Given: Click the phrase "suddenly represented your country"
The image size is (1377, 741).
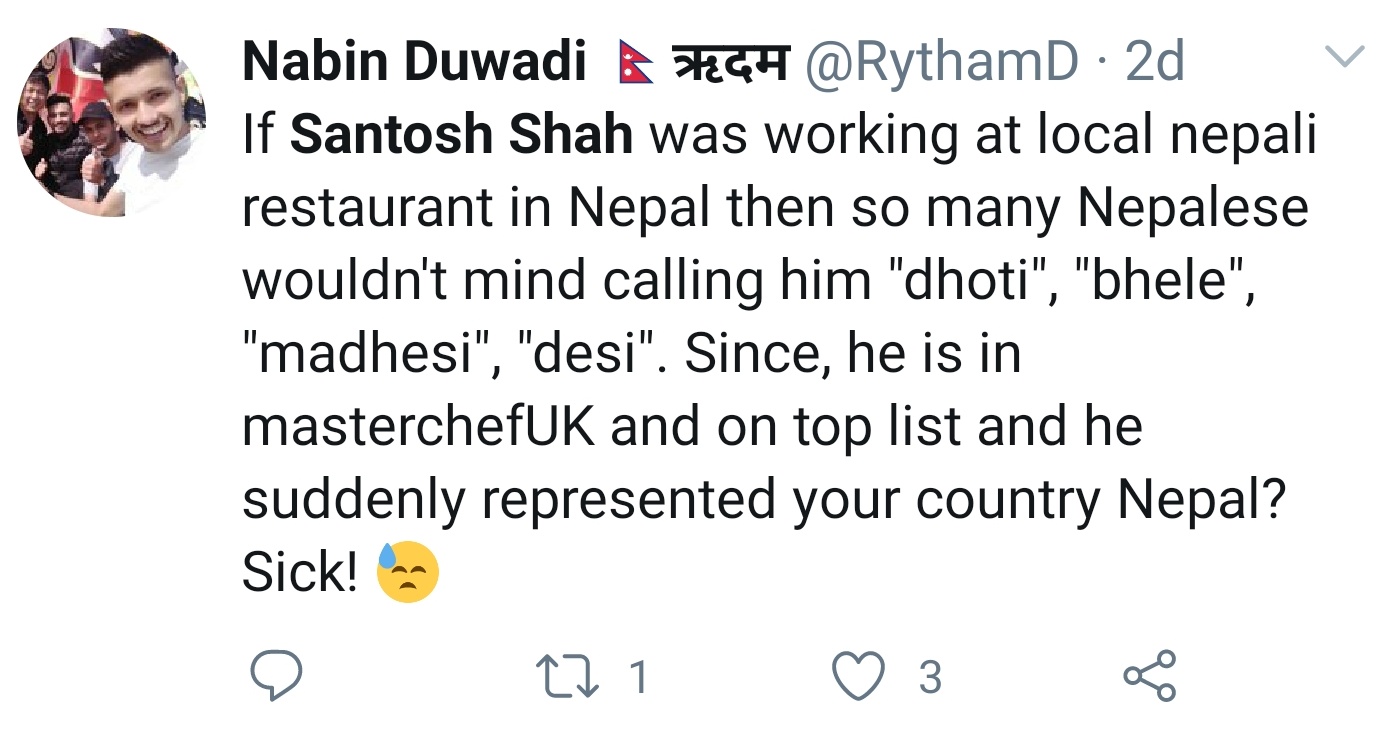Looking at the screenshot, I should [670, 500].
